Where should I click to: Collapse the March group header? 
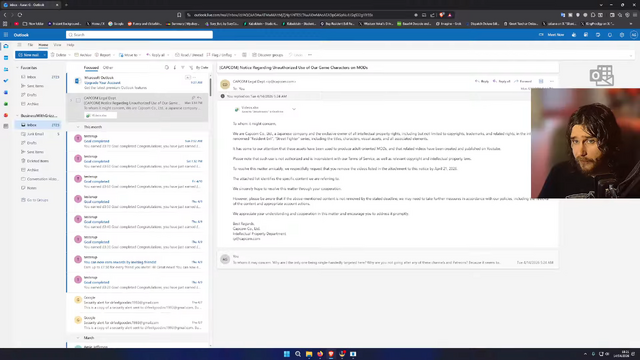pyautogui.click(x=78, y=338)
